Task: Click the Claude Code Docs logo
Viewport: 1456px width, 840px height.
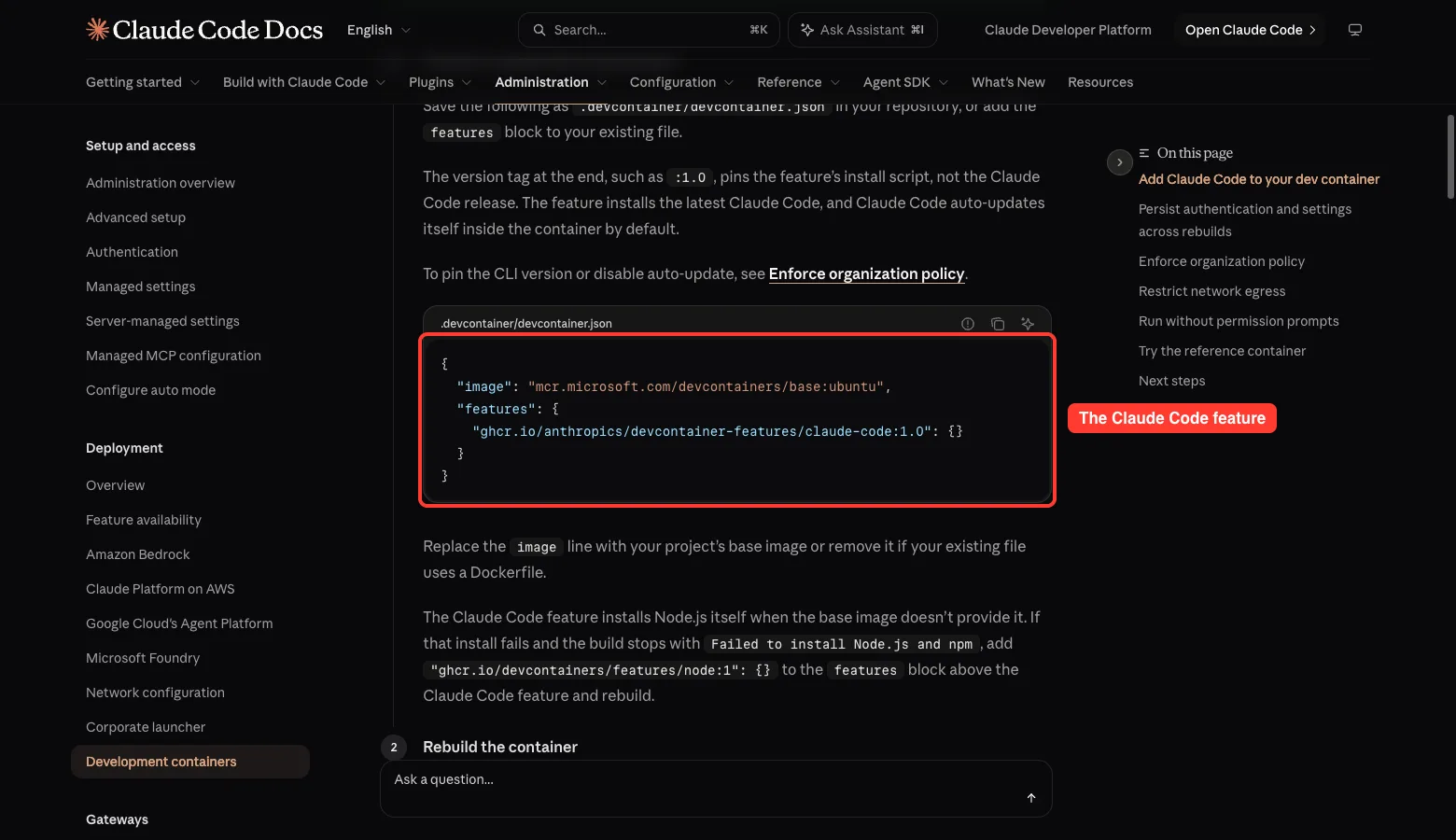Action: 204,30
